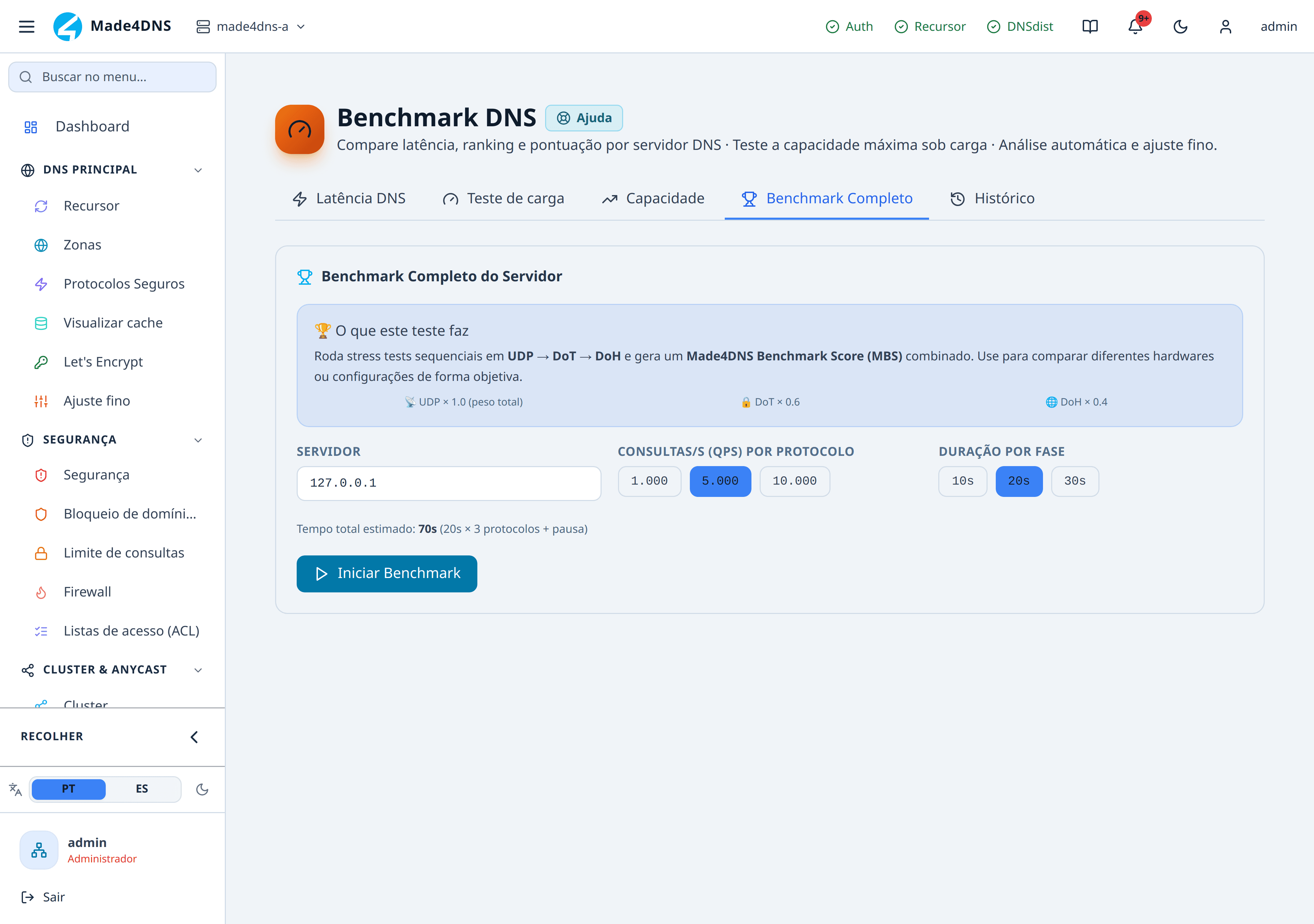The width and height of the screenshot is (1314, 924).
Task: Click the Visualizar cache database icon
Action: 41,323
